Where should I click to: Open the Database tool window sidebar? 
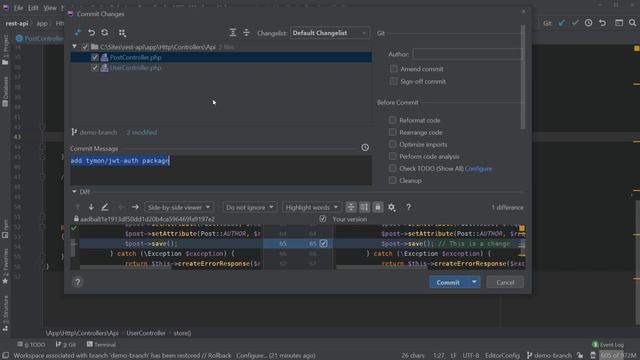pyautogui.click(x=5, y=91)
